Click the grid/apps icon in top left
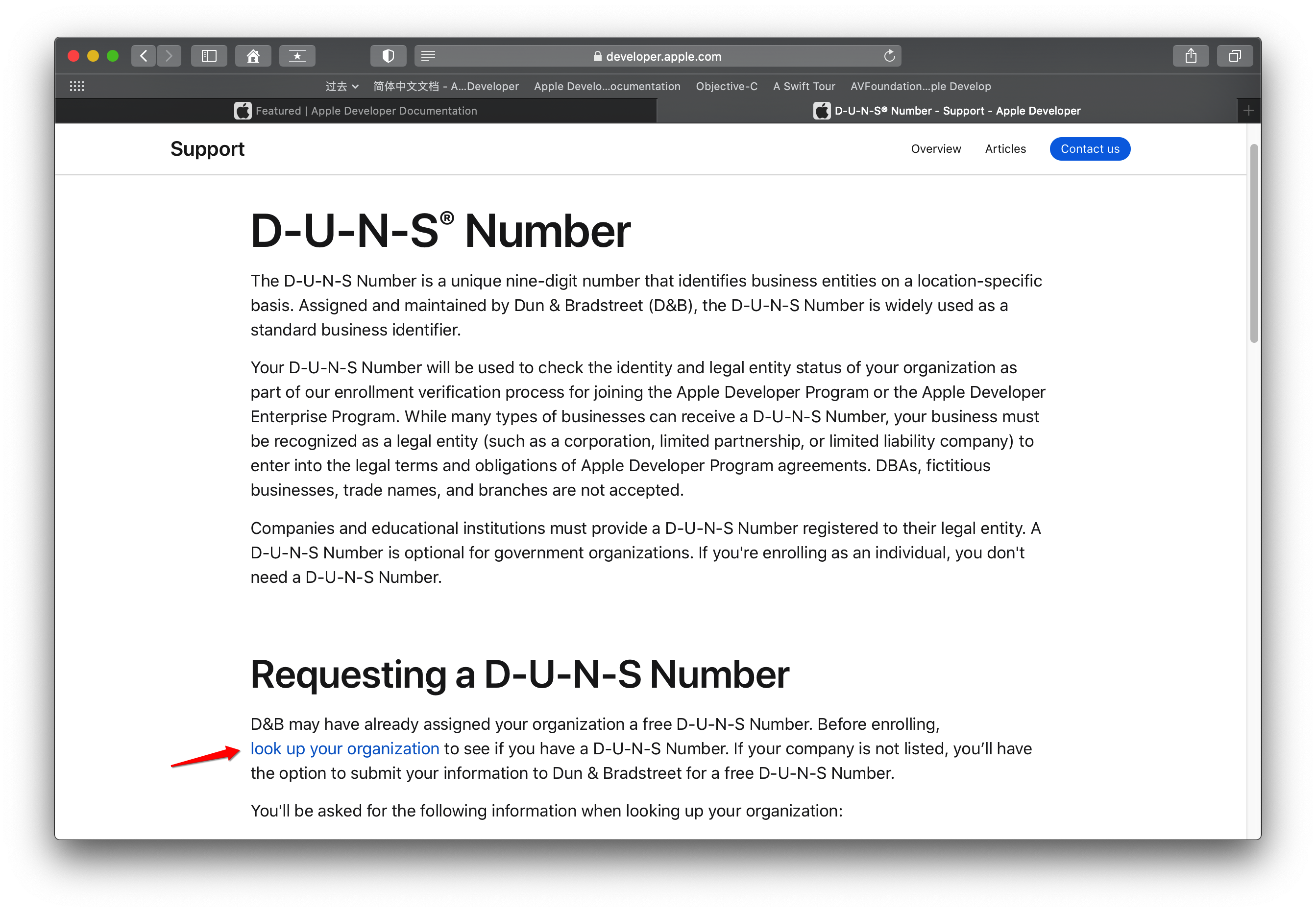Viewport: 1316px width, 912px height. pos(77,86)
